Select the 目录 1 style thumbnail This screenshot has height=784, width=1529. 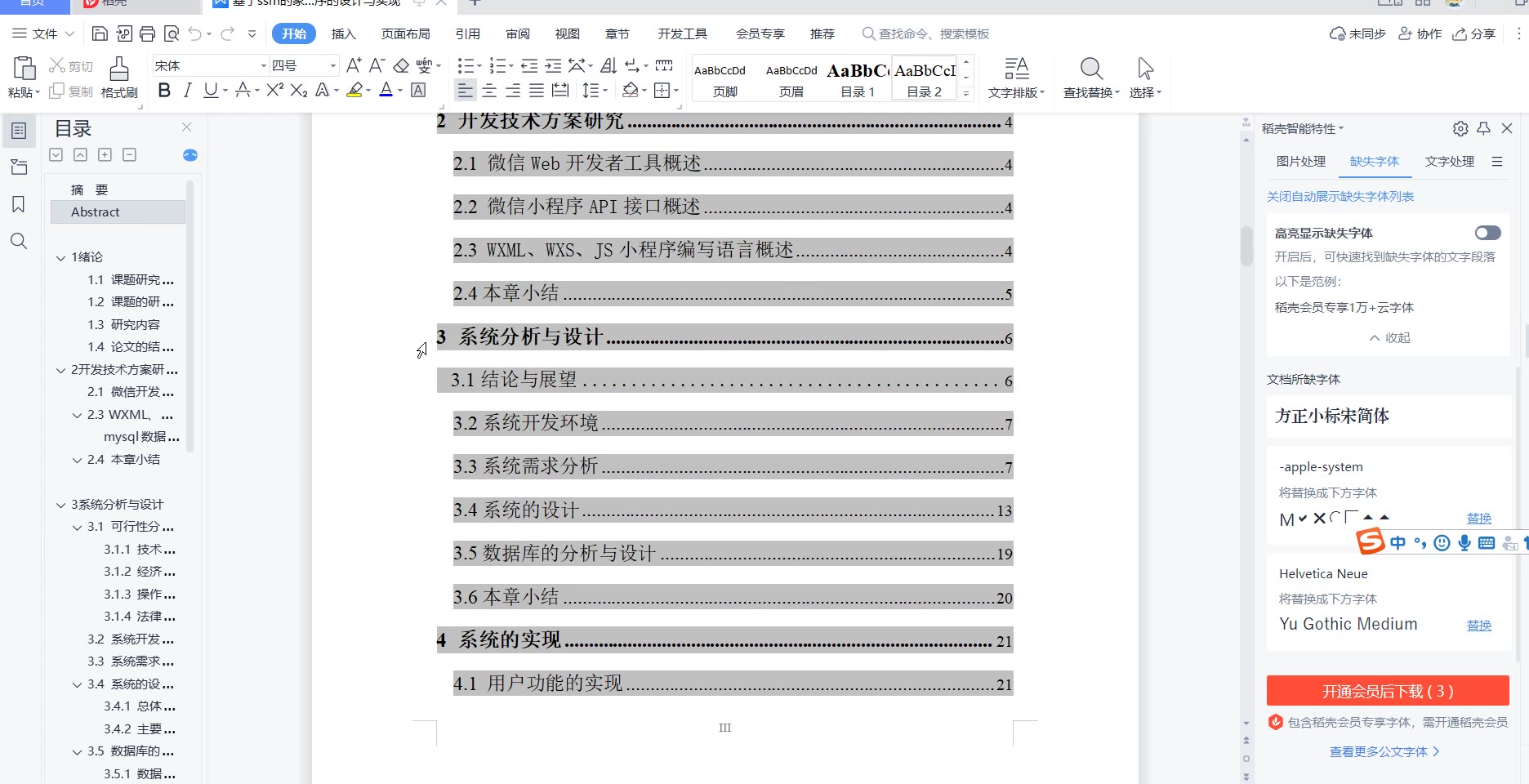858,79
